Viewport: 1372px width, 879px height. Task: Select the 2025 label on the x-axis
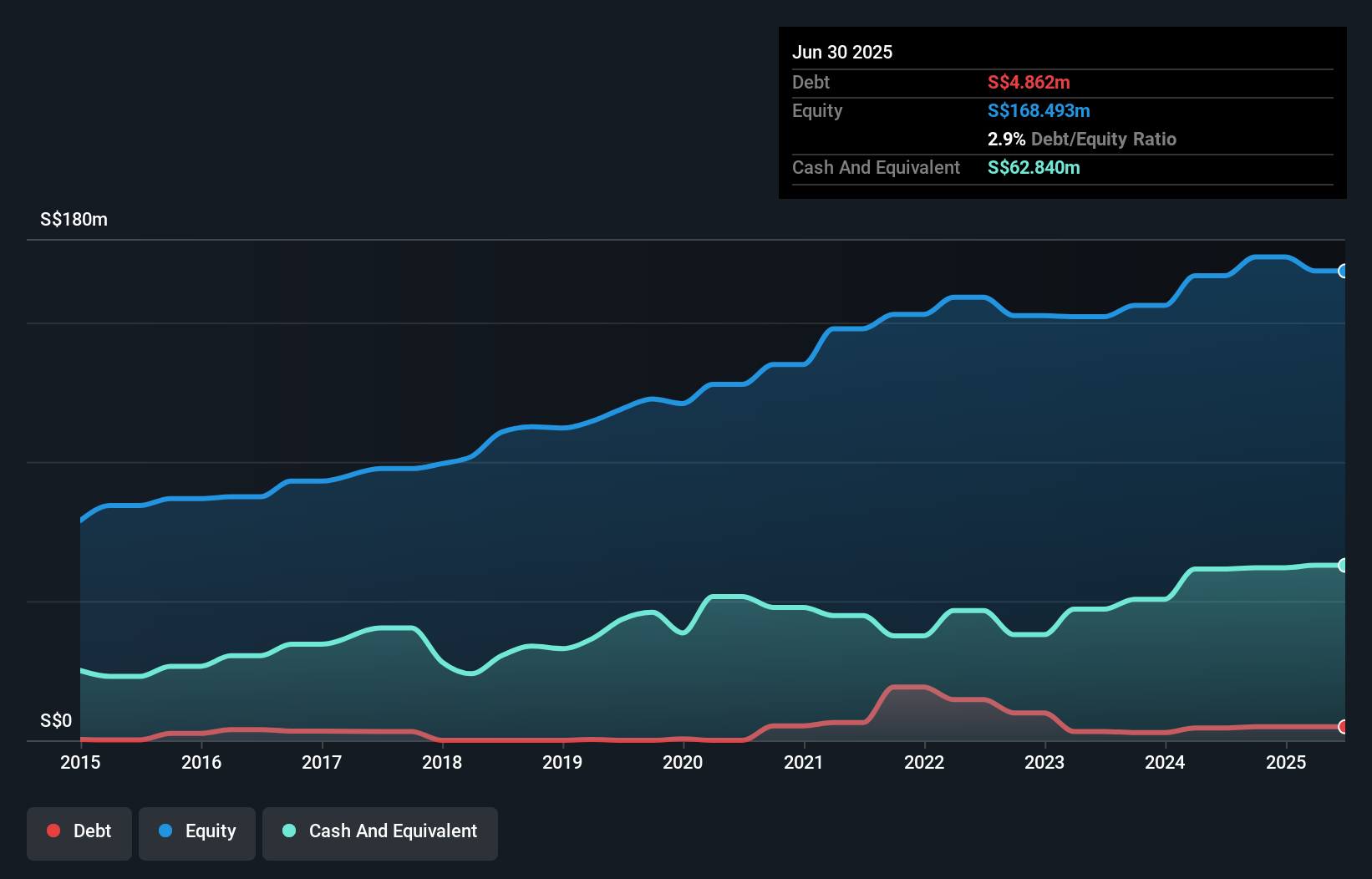[x=1286, y=762]
